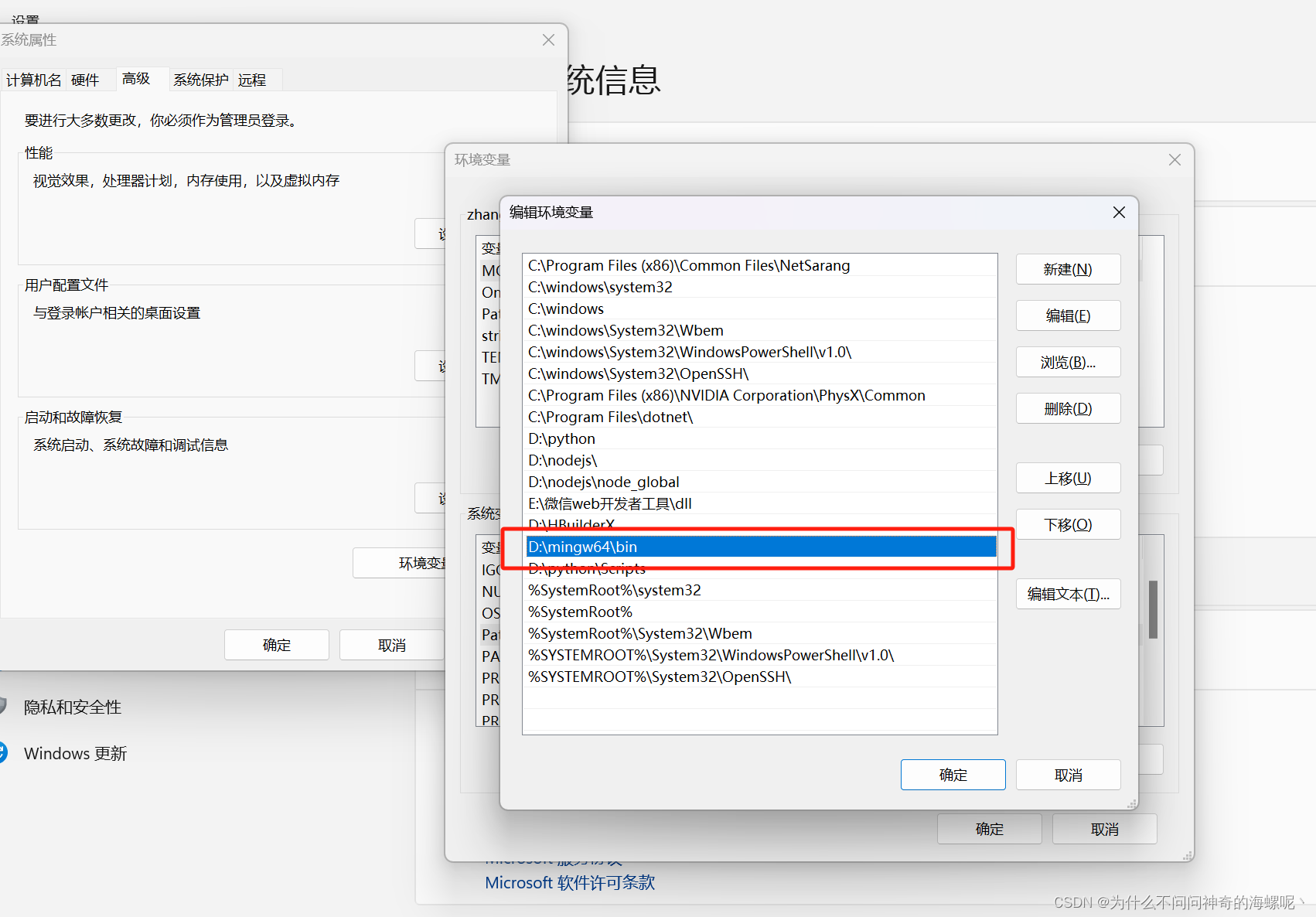
Task: Cancel the 编辑环境变量 dialog with 取消
Action: click(x=1068, y=775)
